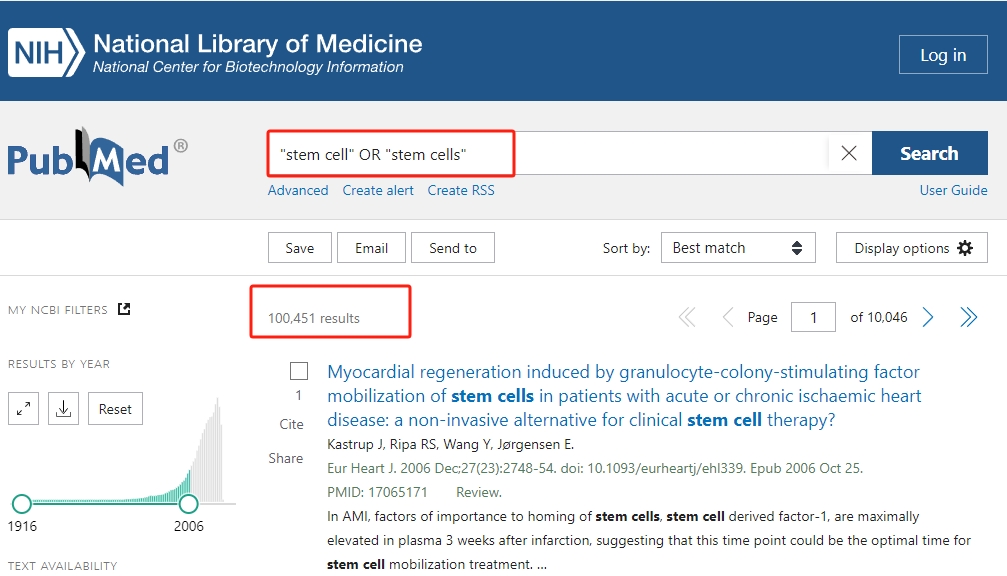Jump to last results page arrow
Screen dimensions: 1007x576
[x=968, y=318]
